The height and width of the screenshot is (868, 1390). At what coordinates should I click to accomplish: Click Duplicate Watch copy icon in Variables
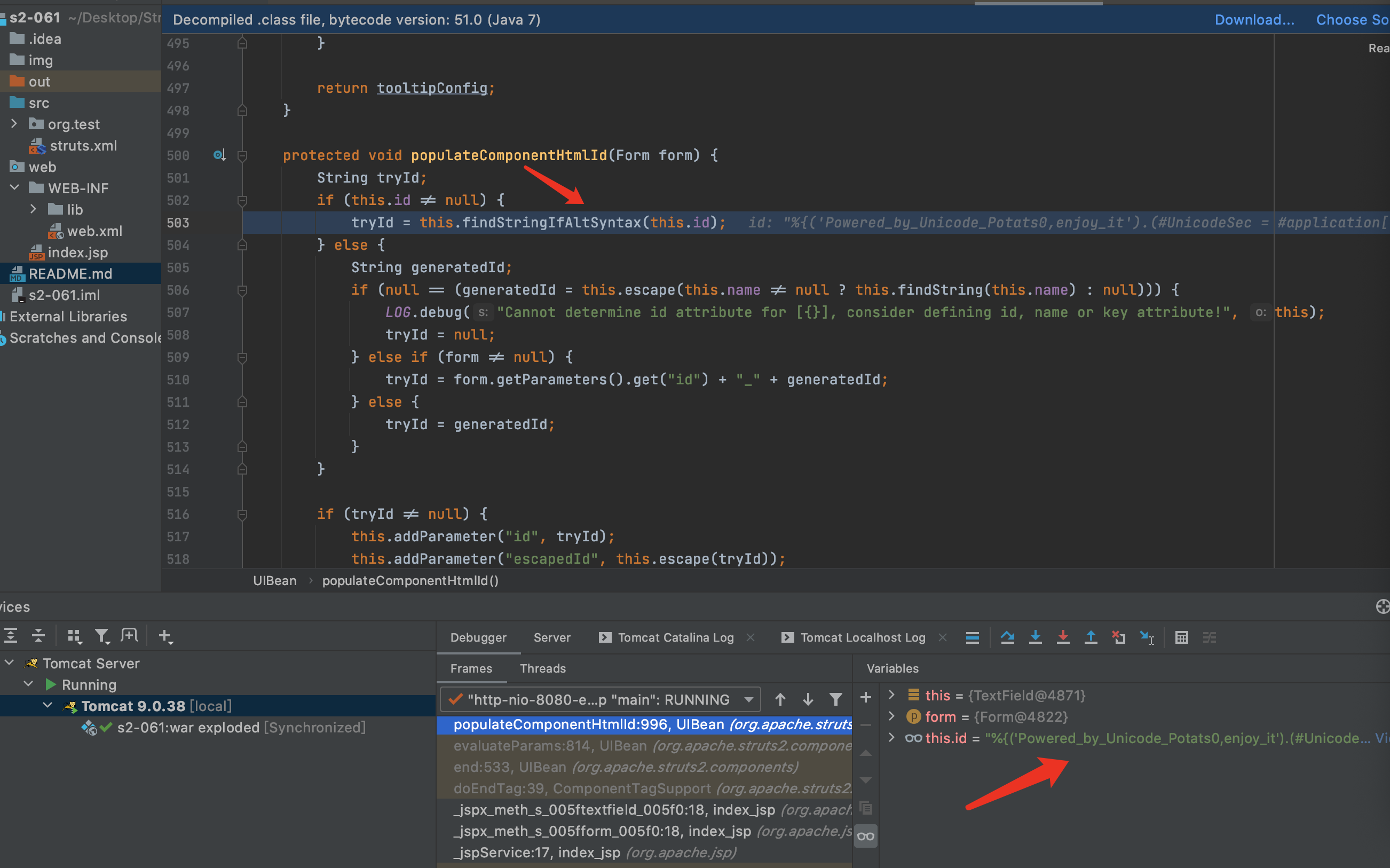tap(866, 808)
